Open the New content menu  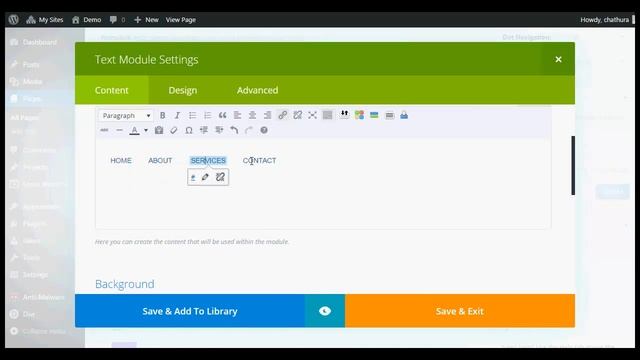click(146, 20)
